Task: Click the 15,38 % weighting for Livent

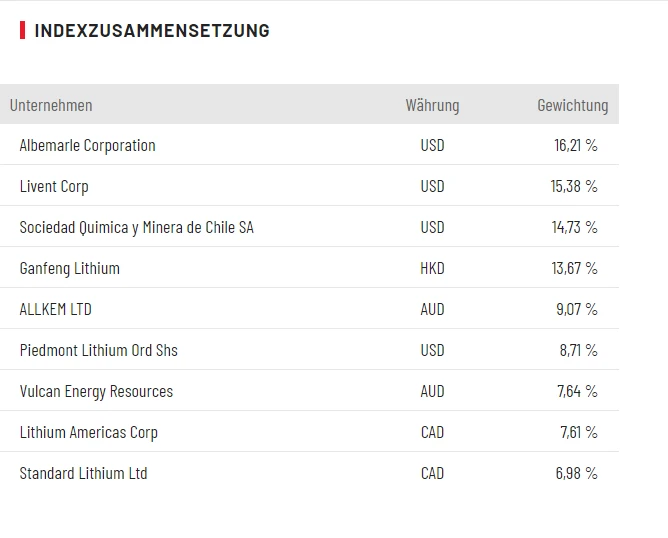Action: pos(574,186)
